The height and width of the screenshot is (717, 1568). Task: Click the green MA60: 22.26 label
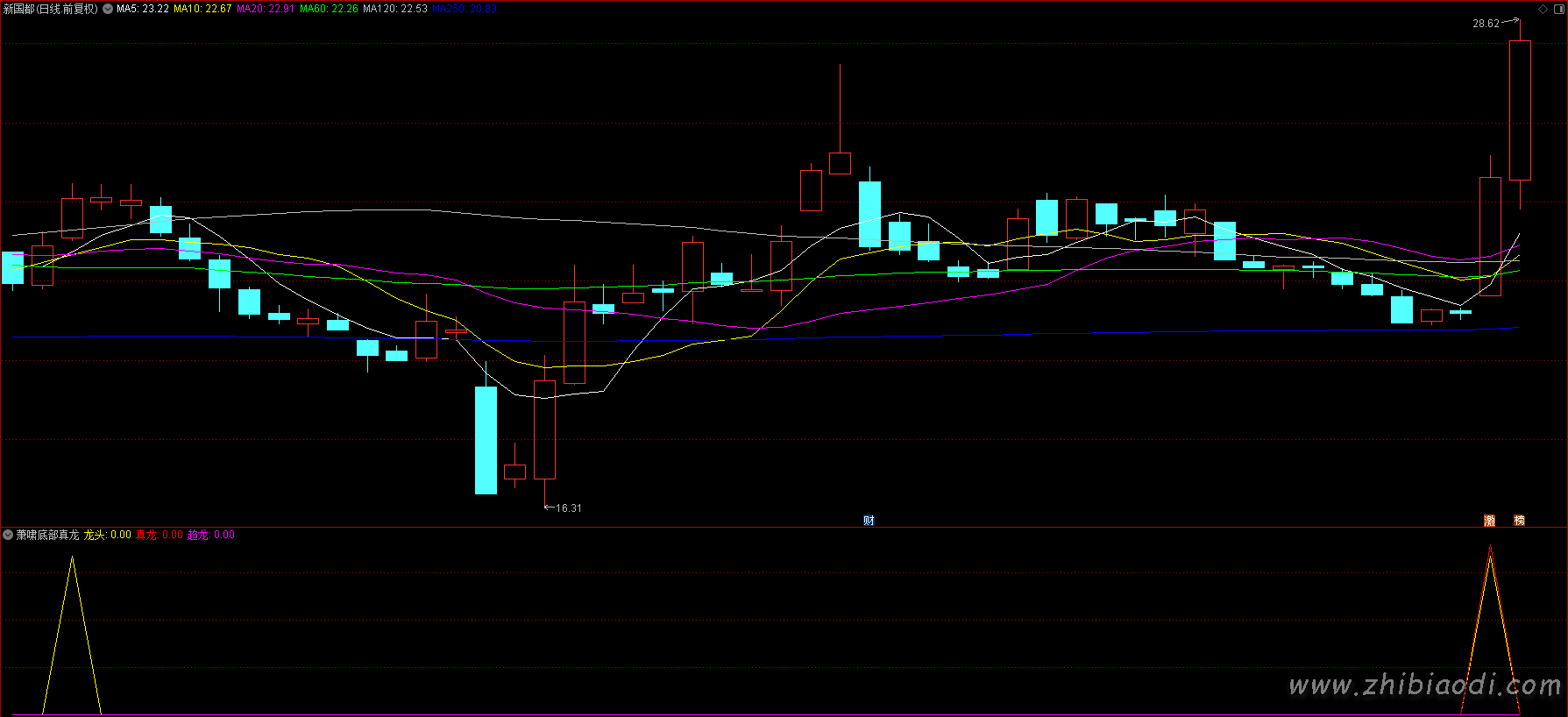[x=329, y=9]
